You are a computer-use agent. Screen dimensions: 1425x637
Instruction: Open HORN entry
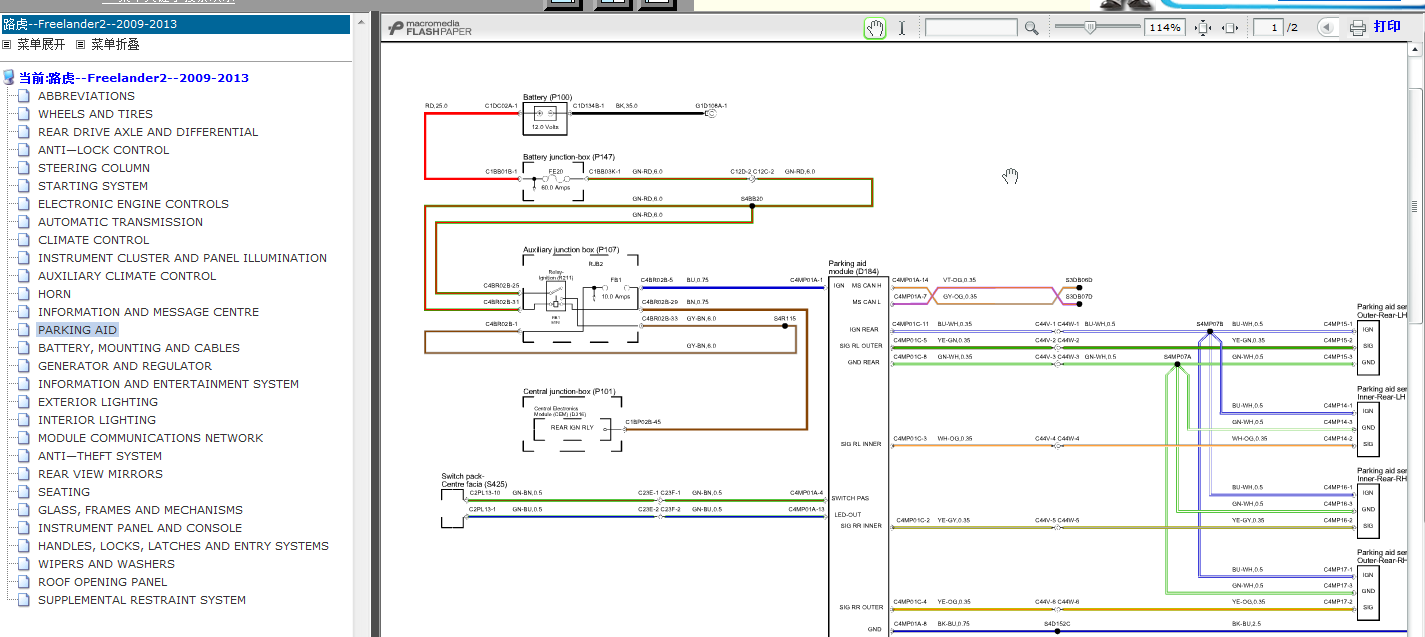[54, 294]
